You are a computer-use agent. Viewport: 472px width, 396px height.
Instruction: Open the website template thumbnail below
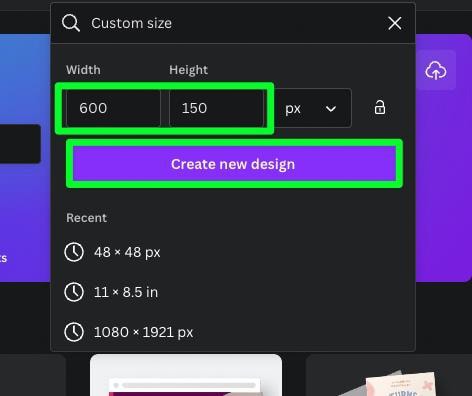click(186, 375)
